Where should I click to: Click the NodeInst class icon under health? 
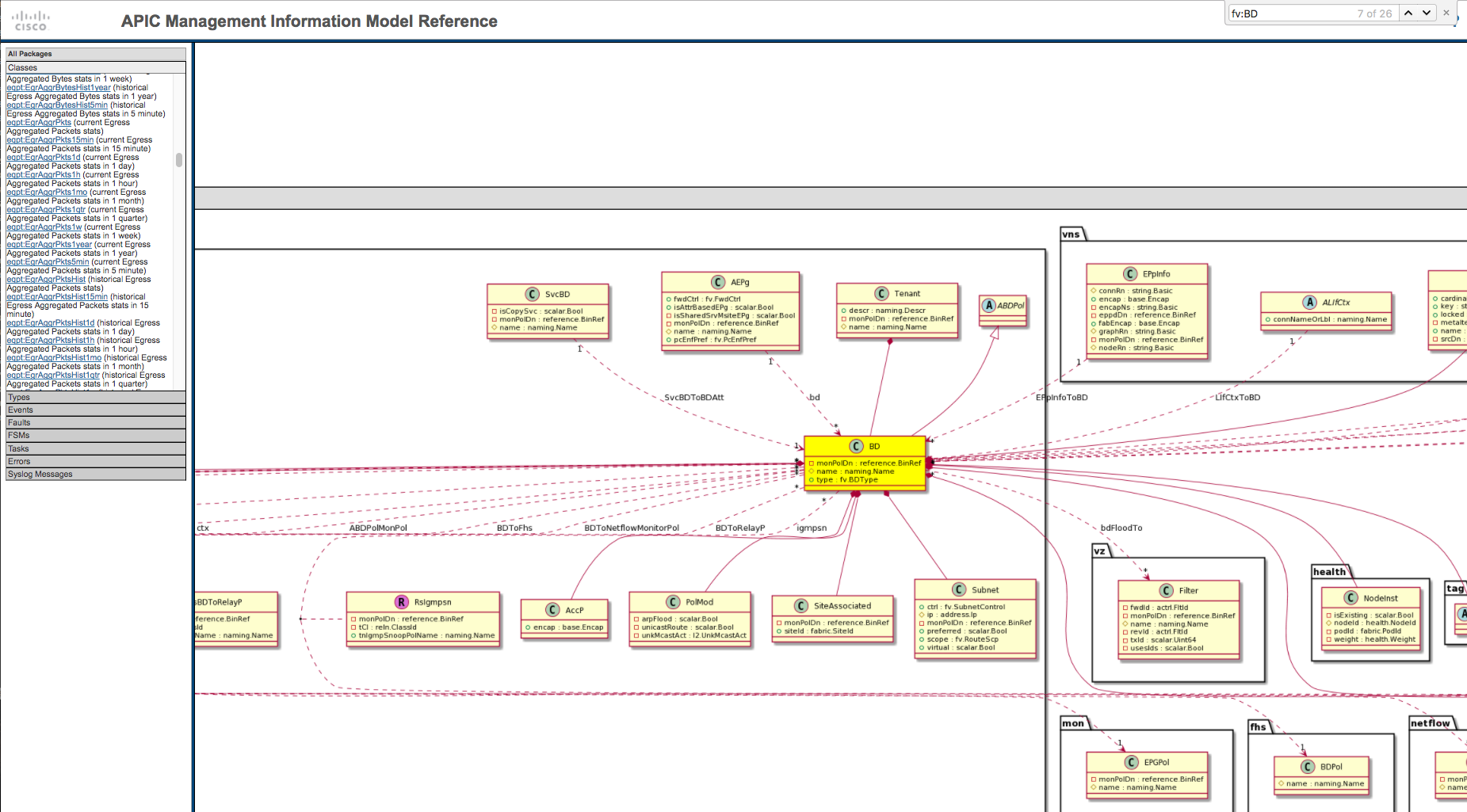pyautogui.click(x=1350, y=597)
